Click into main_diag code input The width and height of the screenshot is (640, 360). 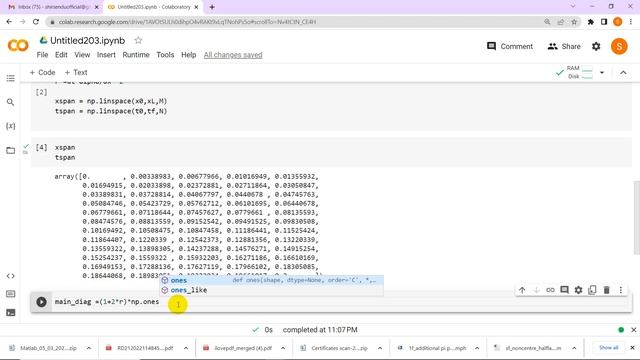339,302
